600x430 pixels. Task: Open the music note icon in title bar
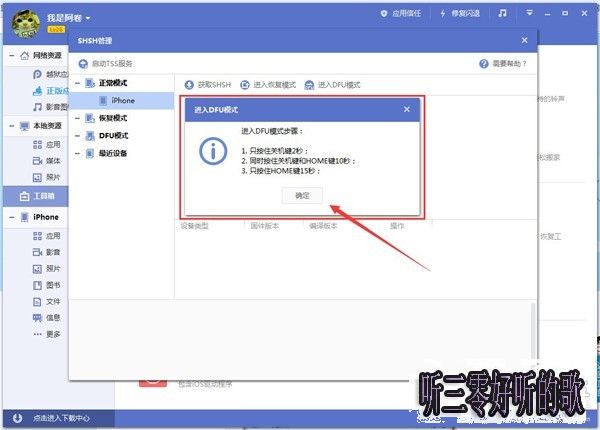click(x=502, y=13)
